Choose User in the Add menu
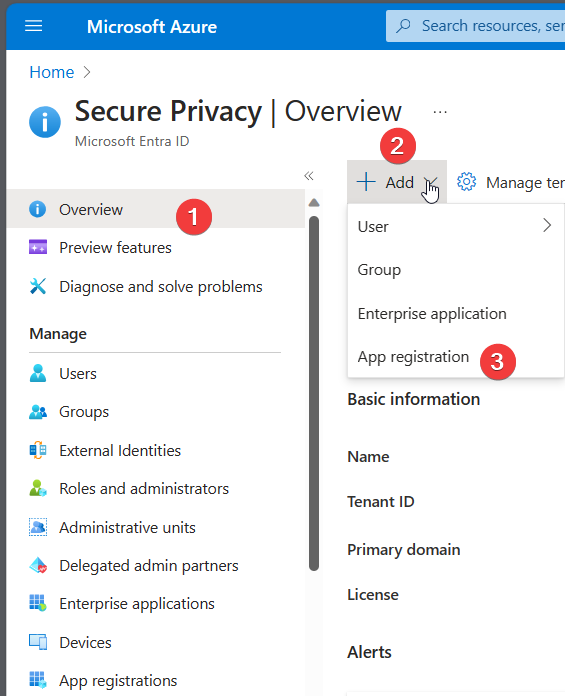The image size is (565, 696). click(x=456, y=226)
